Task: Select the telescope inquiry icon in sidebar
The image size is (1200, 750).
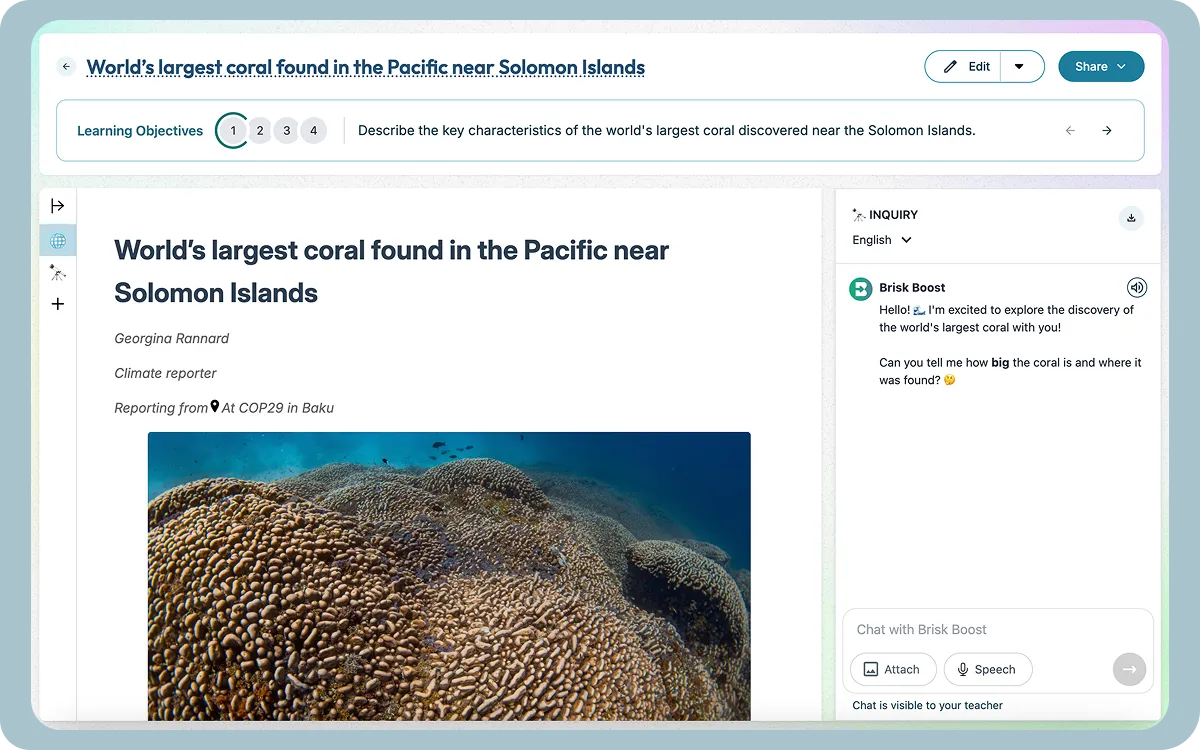Action: click(x=58, y=272)
